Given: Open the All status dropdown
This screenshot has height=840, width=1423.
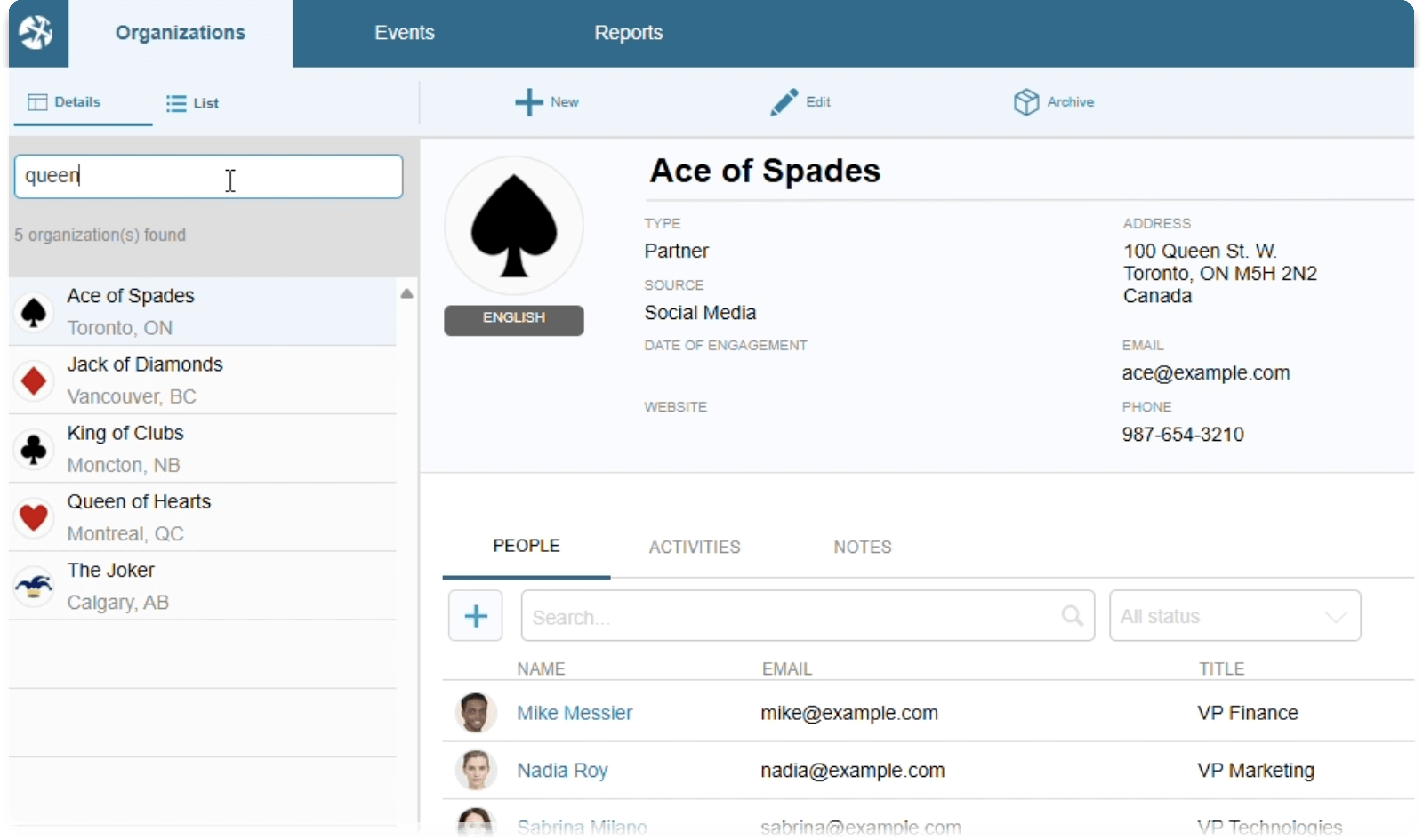Looking at the screenshot, I should pos(1234,615).
